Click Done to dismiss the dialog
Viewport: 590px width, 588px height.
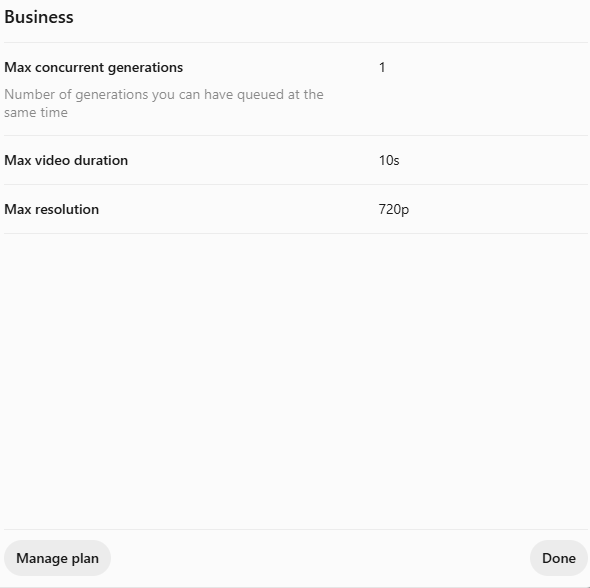click(x=559, y=558)
